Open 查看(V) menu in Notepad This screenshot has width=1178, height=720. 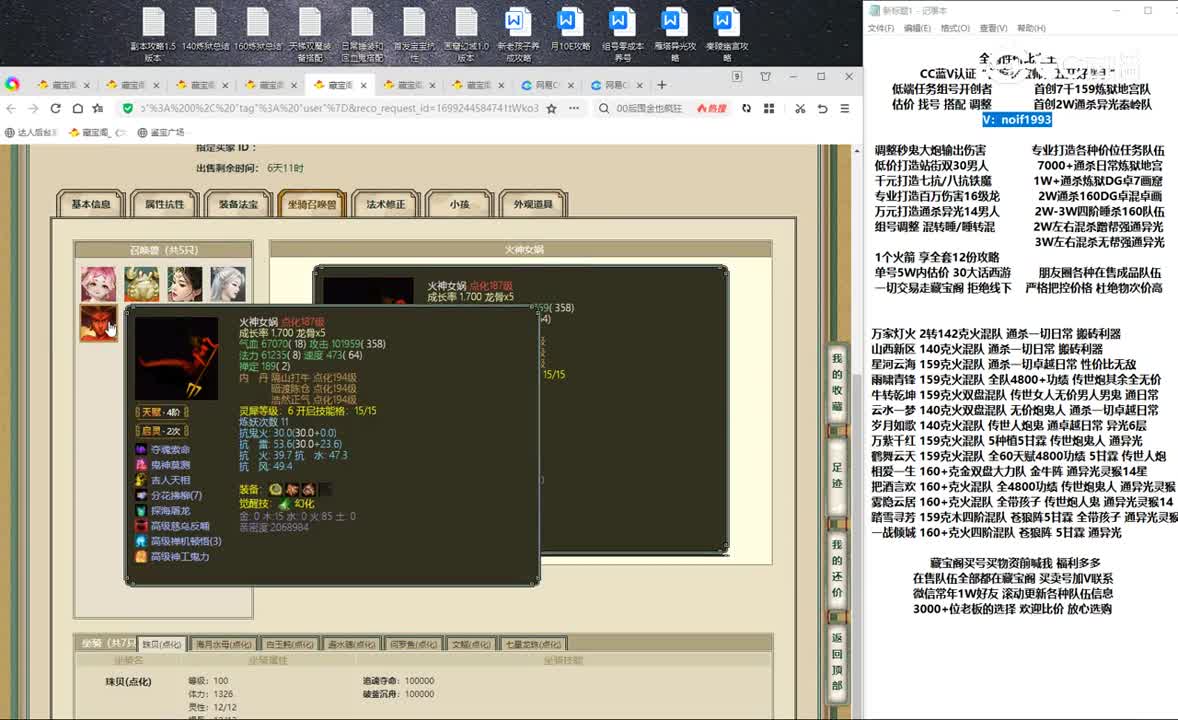pos(993,28)
